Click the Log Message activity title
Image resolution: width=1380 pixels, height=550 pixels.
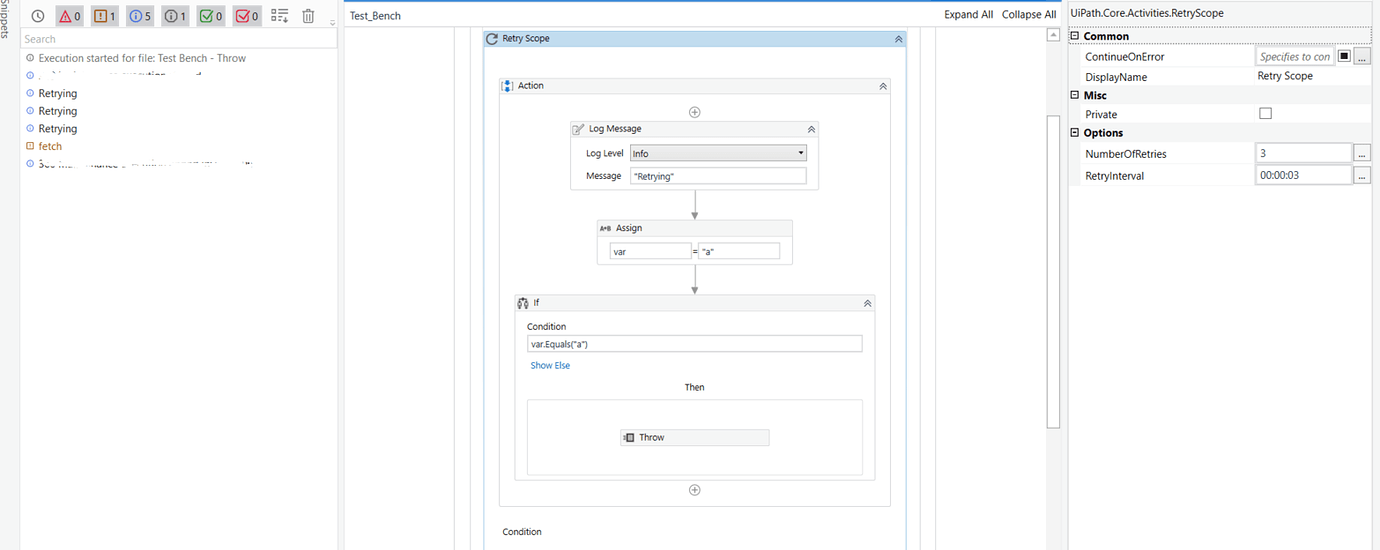pos(615,129)
